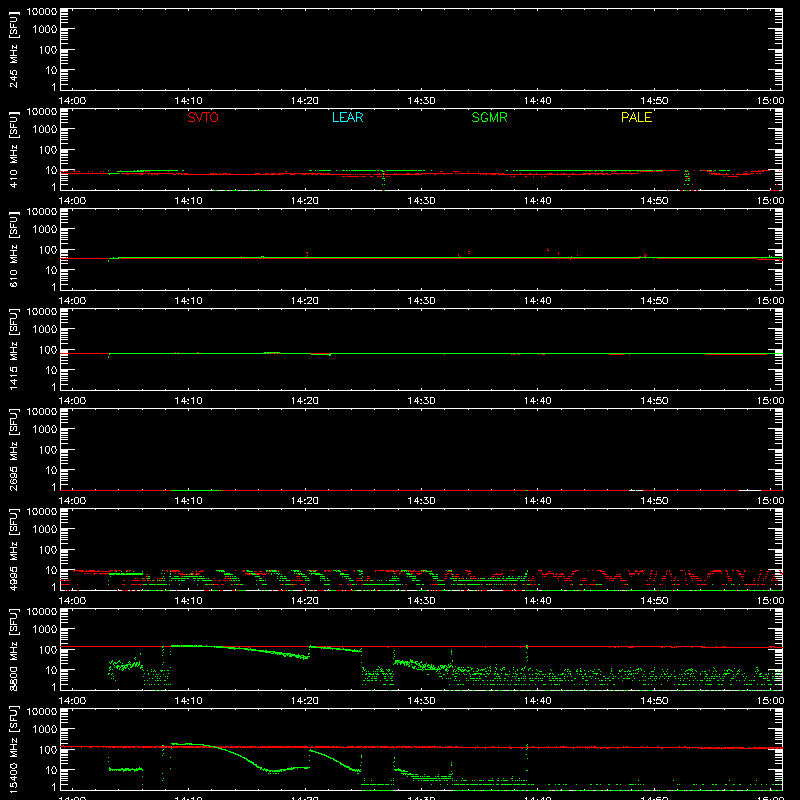The image size is (800, 800).
Task: Click the 10000 label on 8800 MHz axis
Action: click(42, 612)
